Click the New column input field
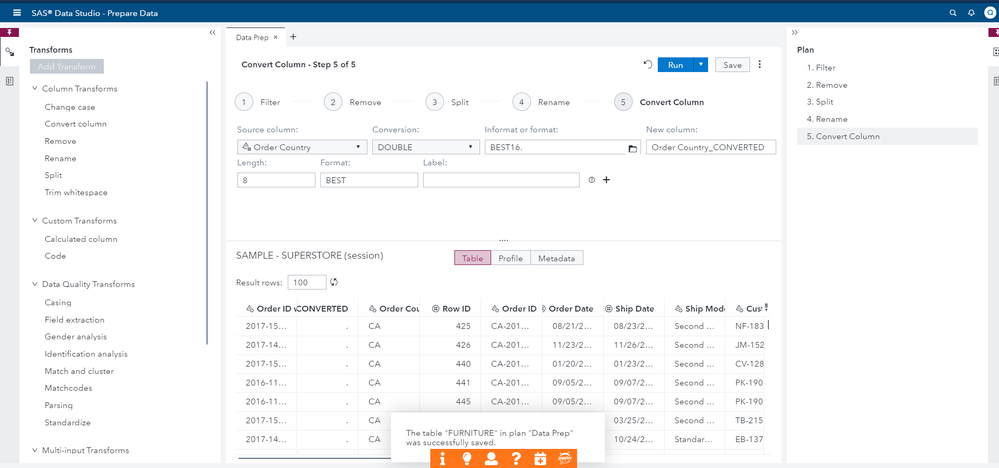 (x=711, y=148)
